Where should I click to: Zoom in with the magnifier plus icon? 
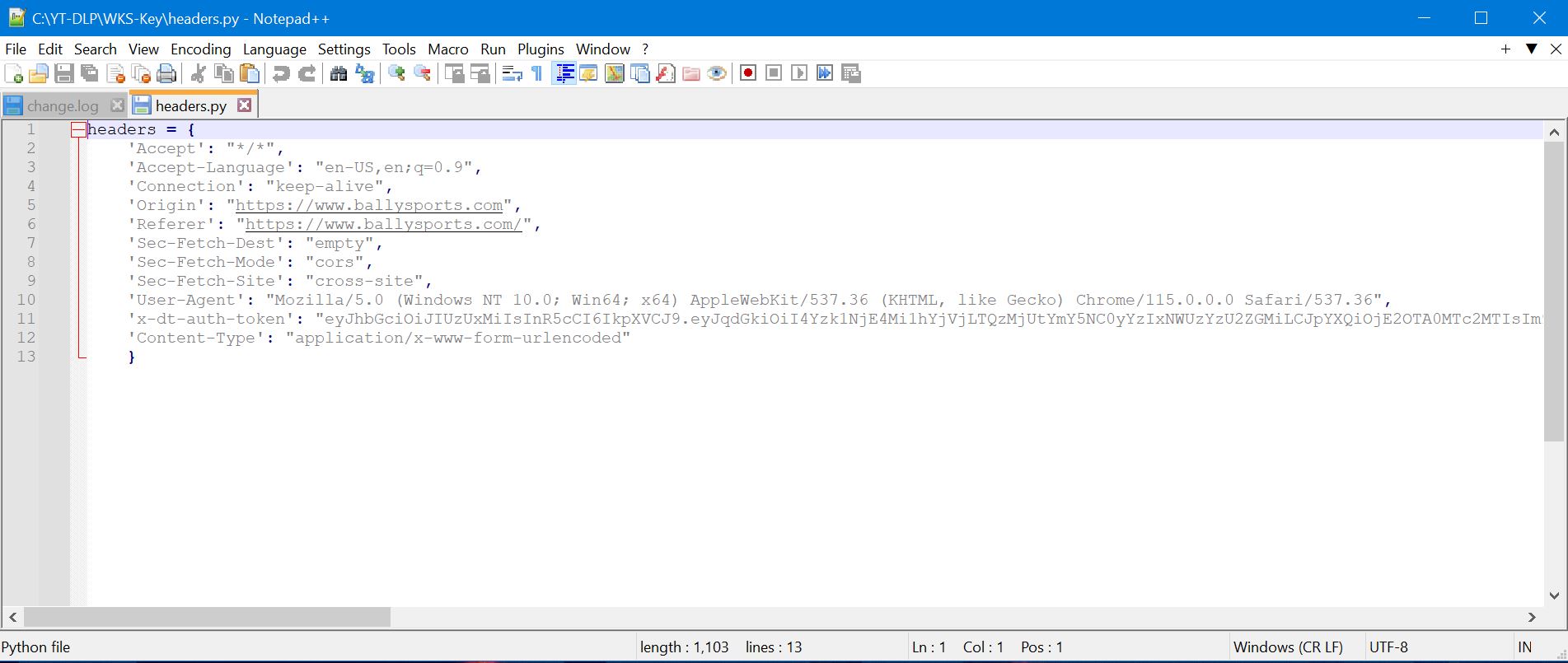tap(396, 74)
